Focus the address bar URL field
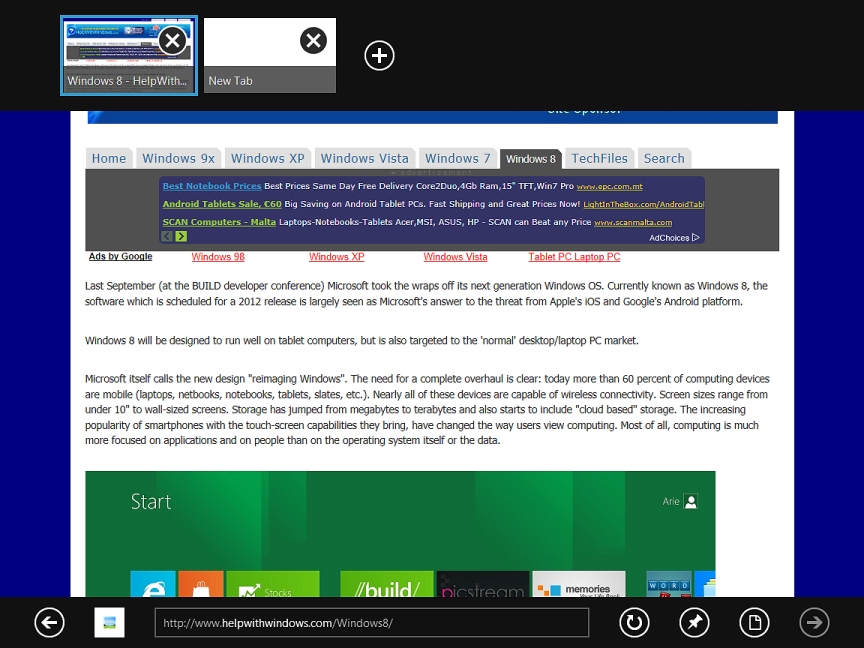Screen dimensions: 864x648 click(x=372, y=623)
